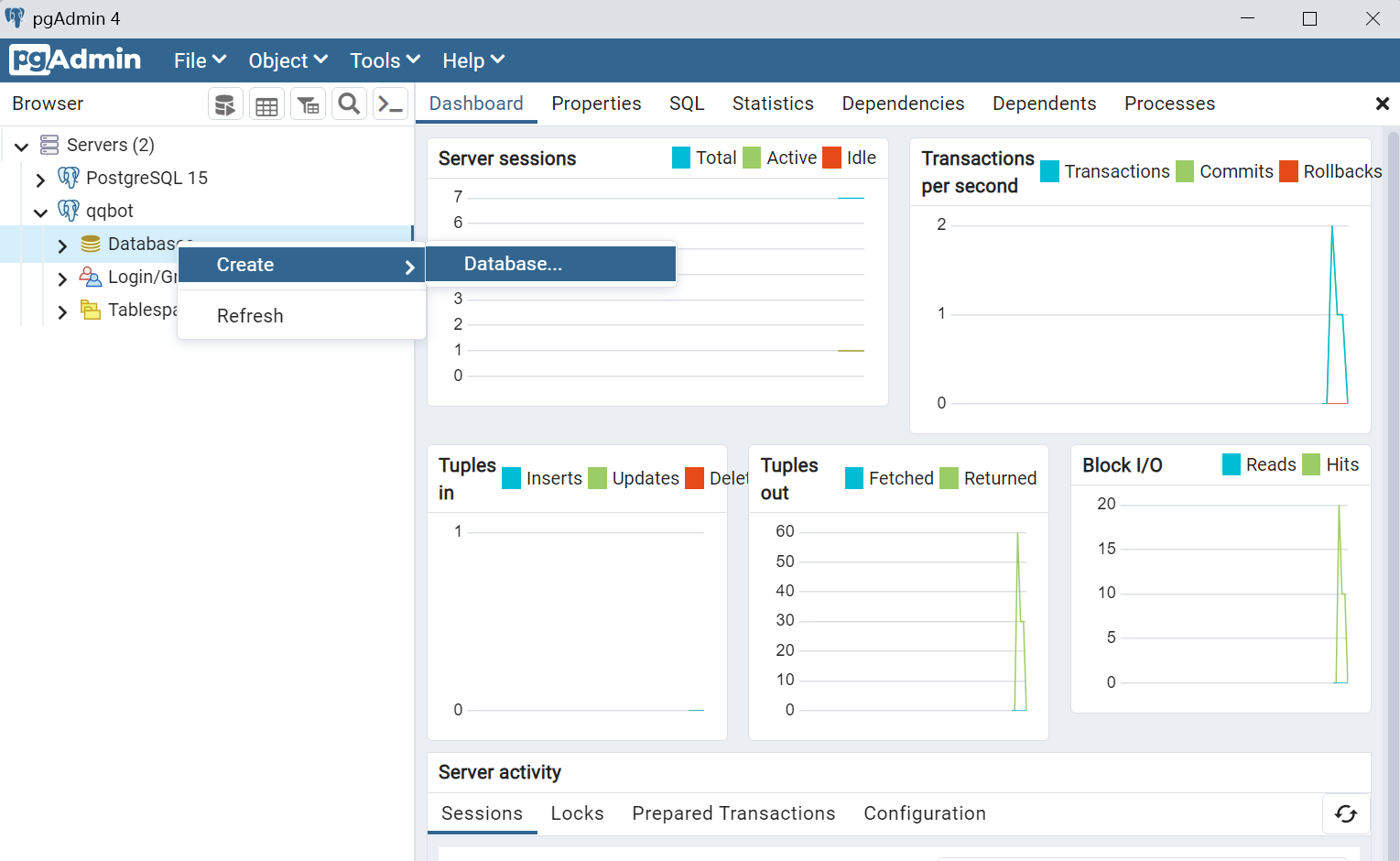The height and width of the screenshot is (861, 1400).
Task: Toggle Idle series in Server sessions legend
Action: [849, 158]
